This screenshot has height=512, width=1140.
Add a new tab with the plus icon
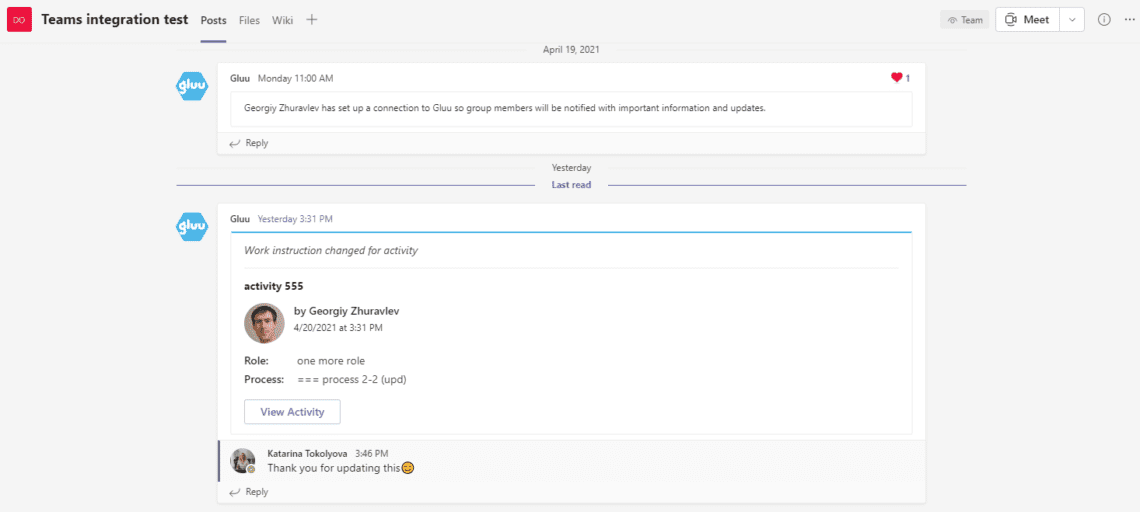point(312,20)
